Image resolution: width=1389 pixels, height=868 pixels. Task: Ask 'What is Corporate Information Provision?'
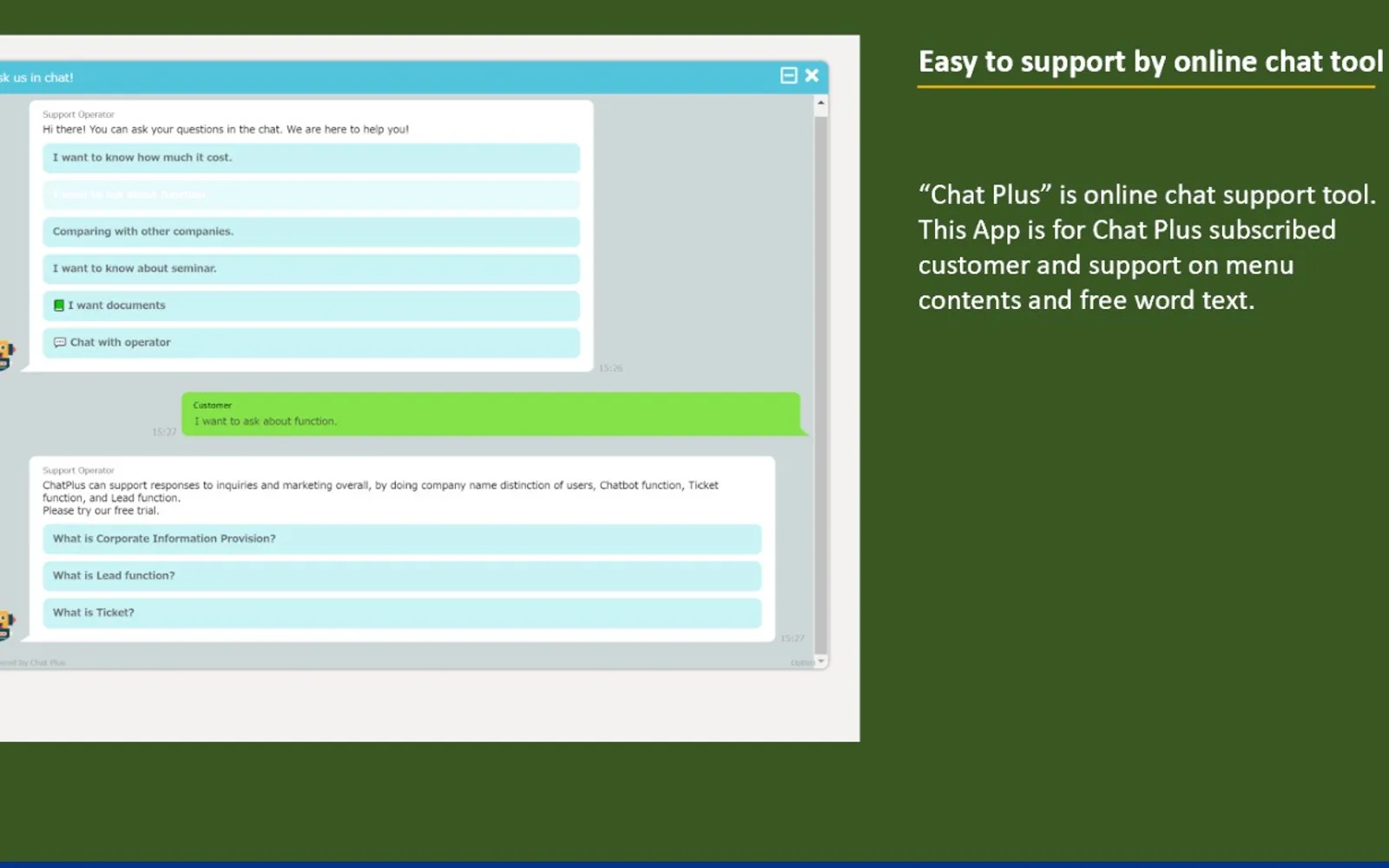coord(402,539)
